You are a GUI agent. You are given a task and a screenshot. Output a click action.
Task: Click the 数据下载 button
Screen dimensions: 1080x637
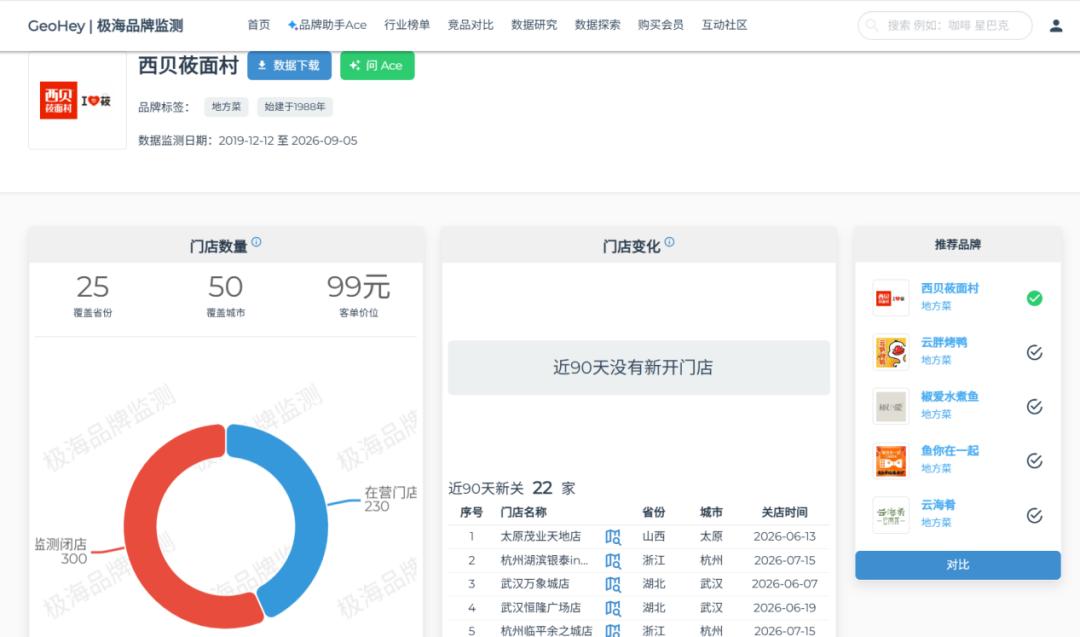289,65
